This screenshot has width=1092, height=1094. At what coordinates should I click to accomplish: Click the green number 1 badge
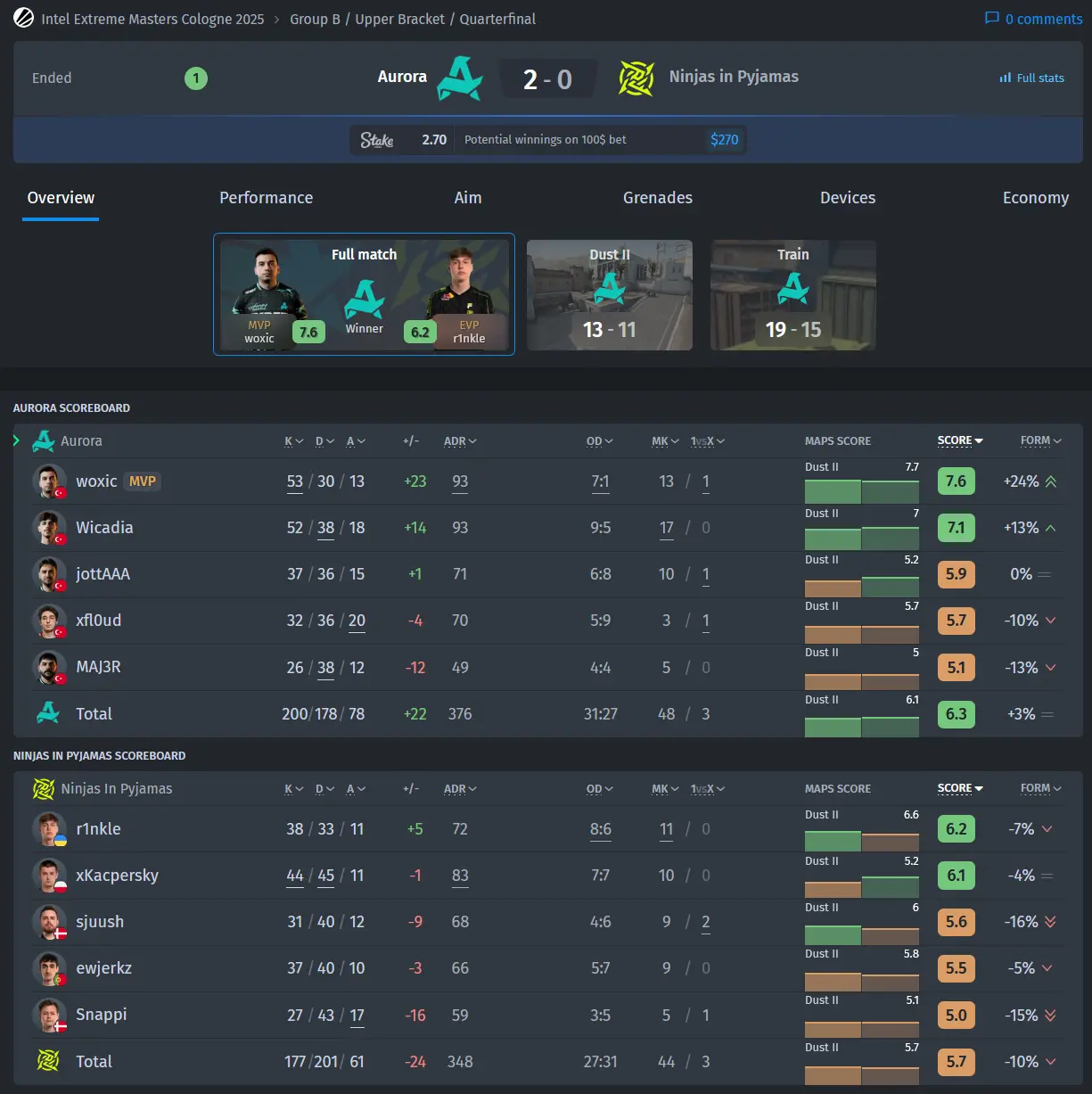coord(196,78)
